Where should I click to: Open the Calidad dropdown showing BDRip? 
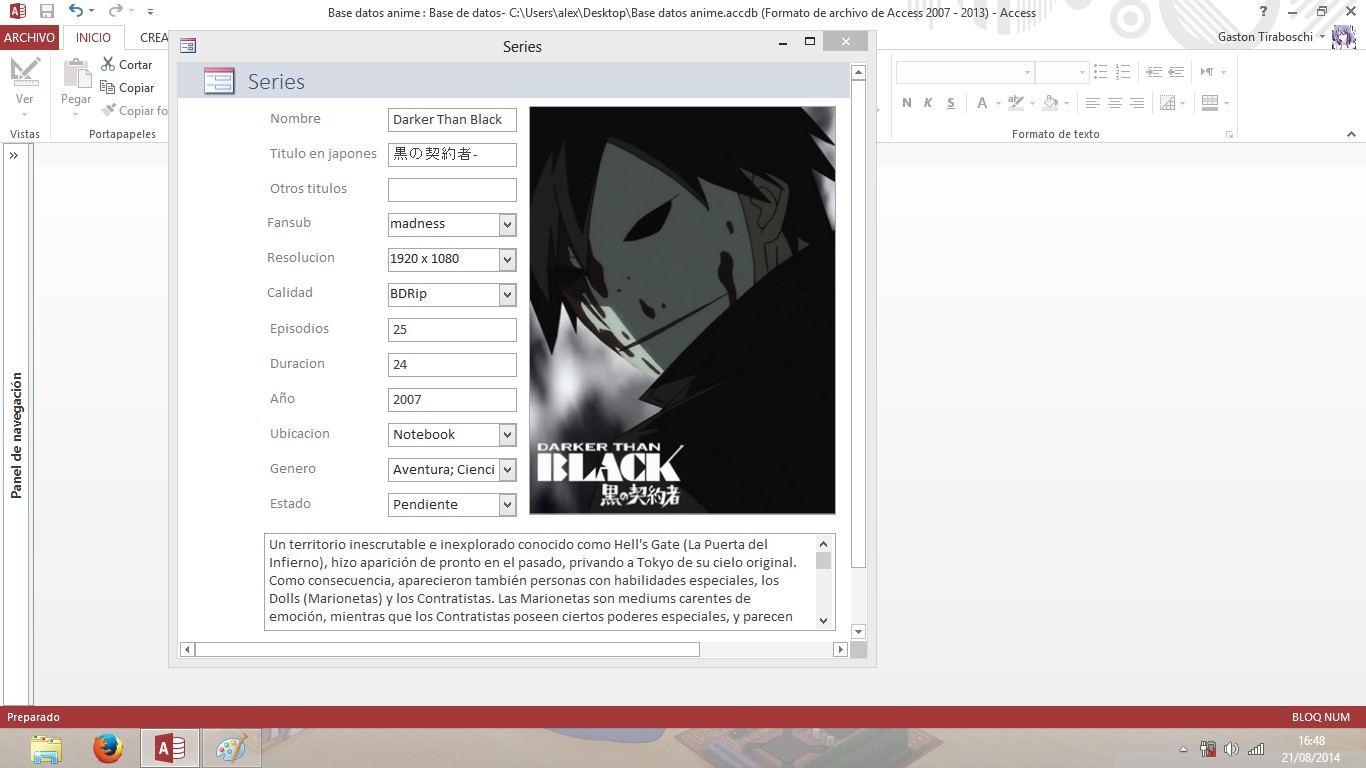coord(507,295)
